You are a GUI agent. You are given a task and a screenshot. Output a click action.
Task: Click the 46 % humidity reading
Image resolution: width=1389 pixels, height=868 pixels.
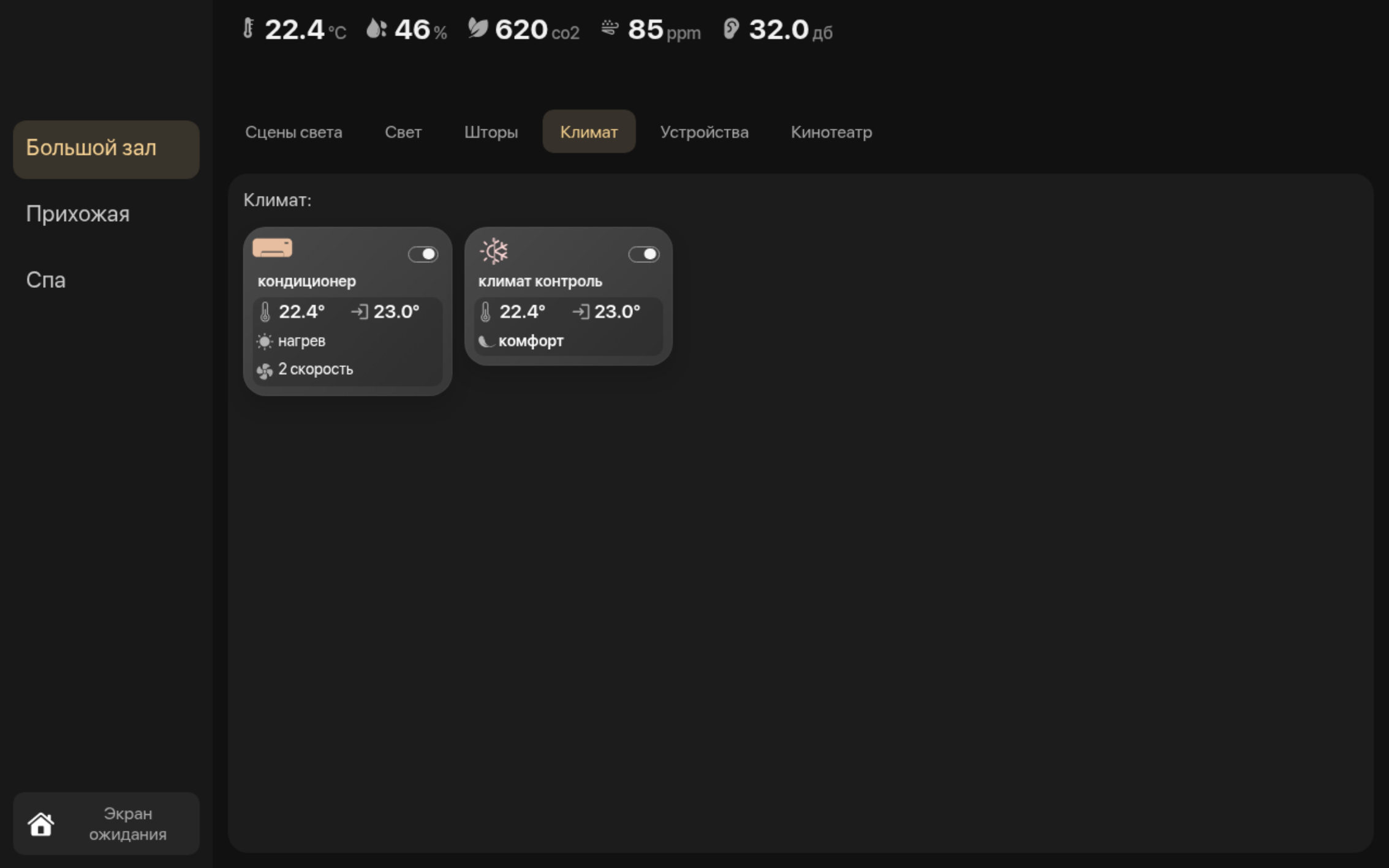coord(420,29)
